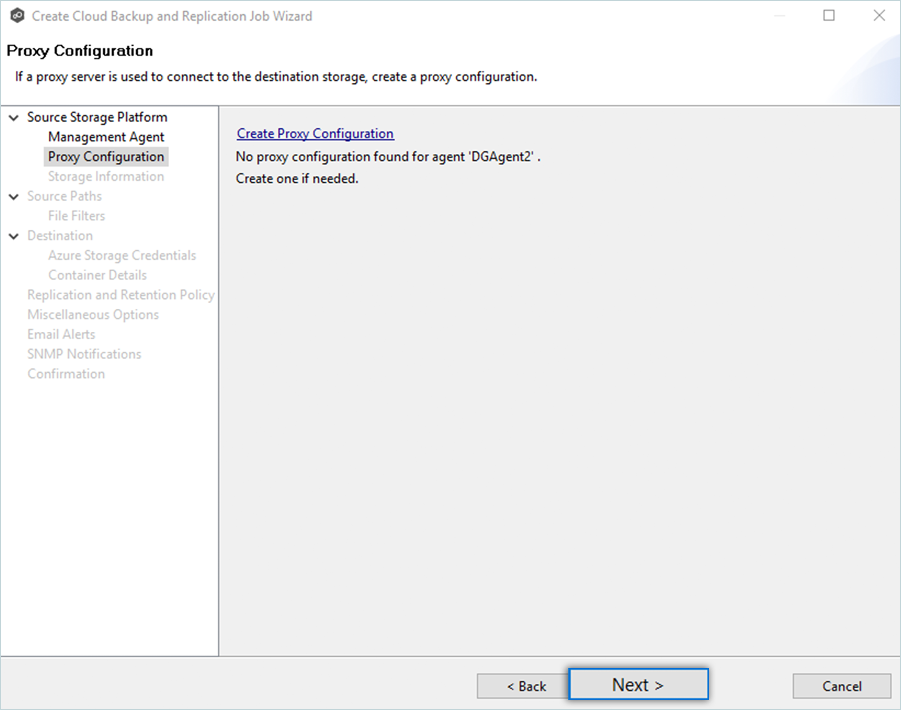Select the File Filters step
The image size is (901, 710).
coord(76,216)
